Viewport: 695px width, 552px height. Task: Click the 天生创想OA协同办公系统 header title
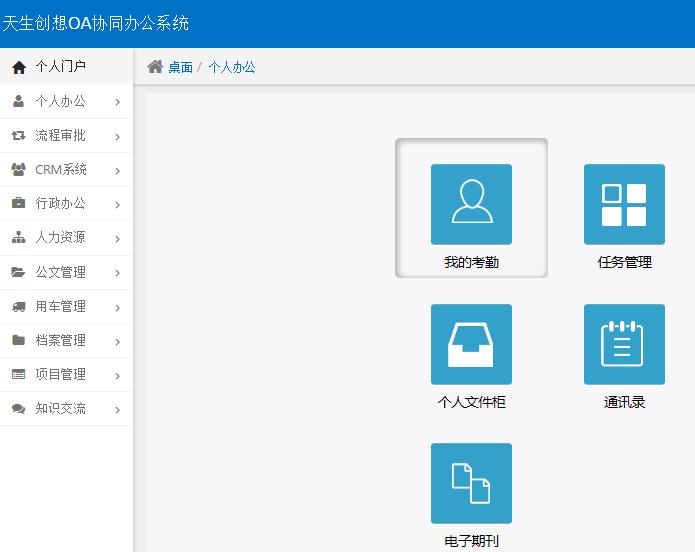pyautogui.click(x=96, y=23)
